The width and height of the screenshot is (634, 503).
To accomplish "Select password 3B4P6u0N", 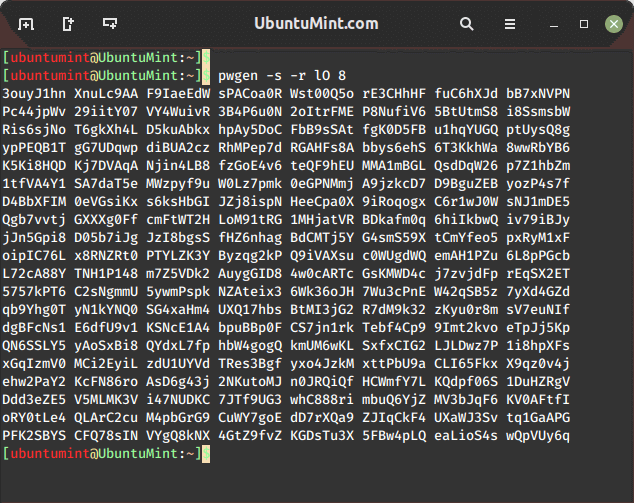I will 250,112.
